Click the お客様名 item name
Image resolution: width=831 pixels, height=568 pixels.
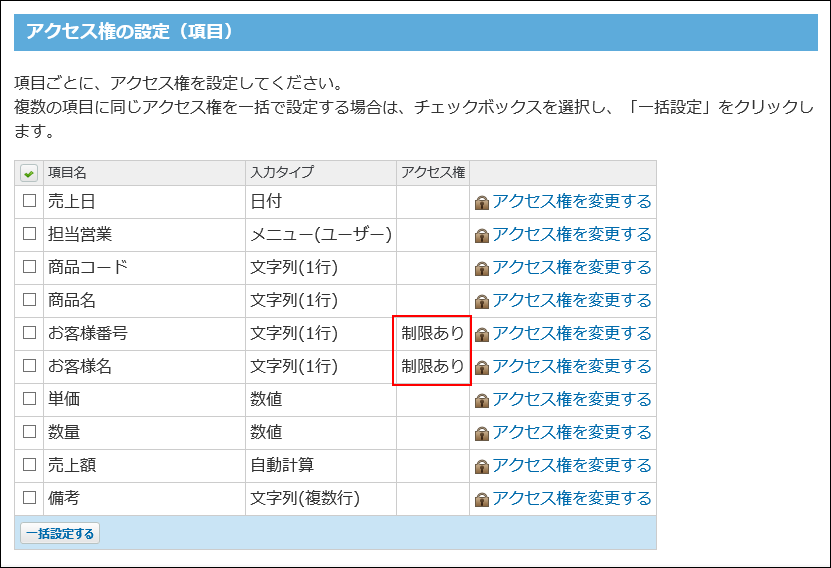(80, 366)
